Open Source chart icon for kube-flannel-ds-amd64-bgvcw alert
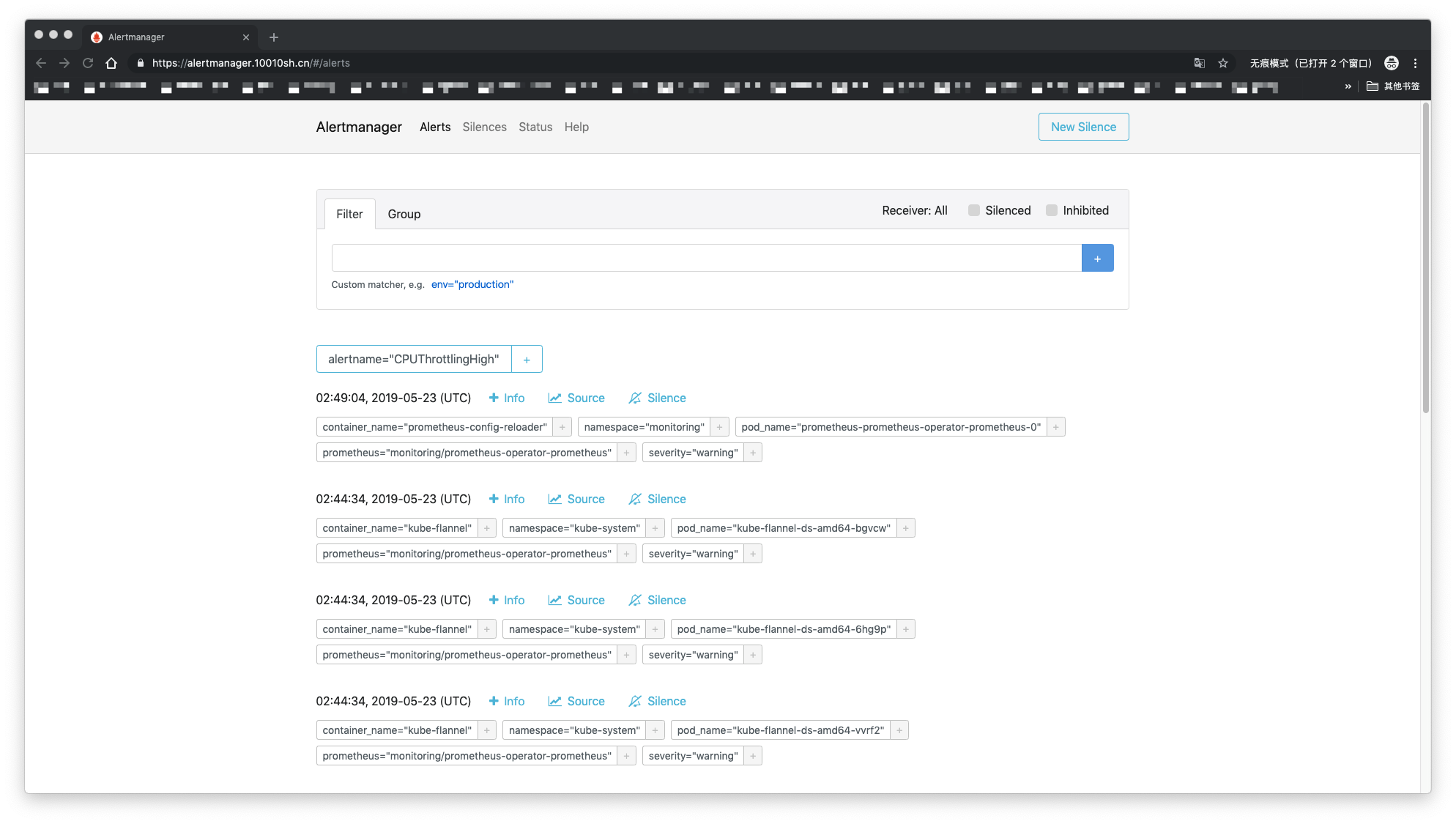This screenshot has height=824, width=1456. pos(555,499)
